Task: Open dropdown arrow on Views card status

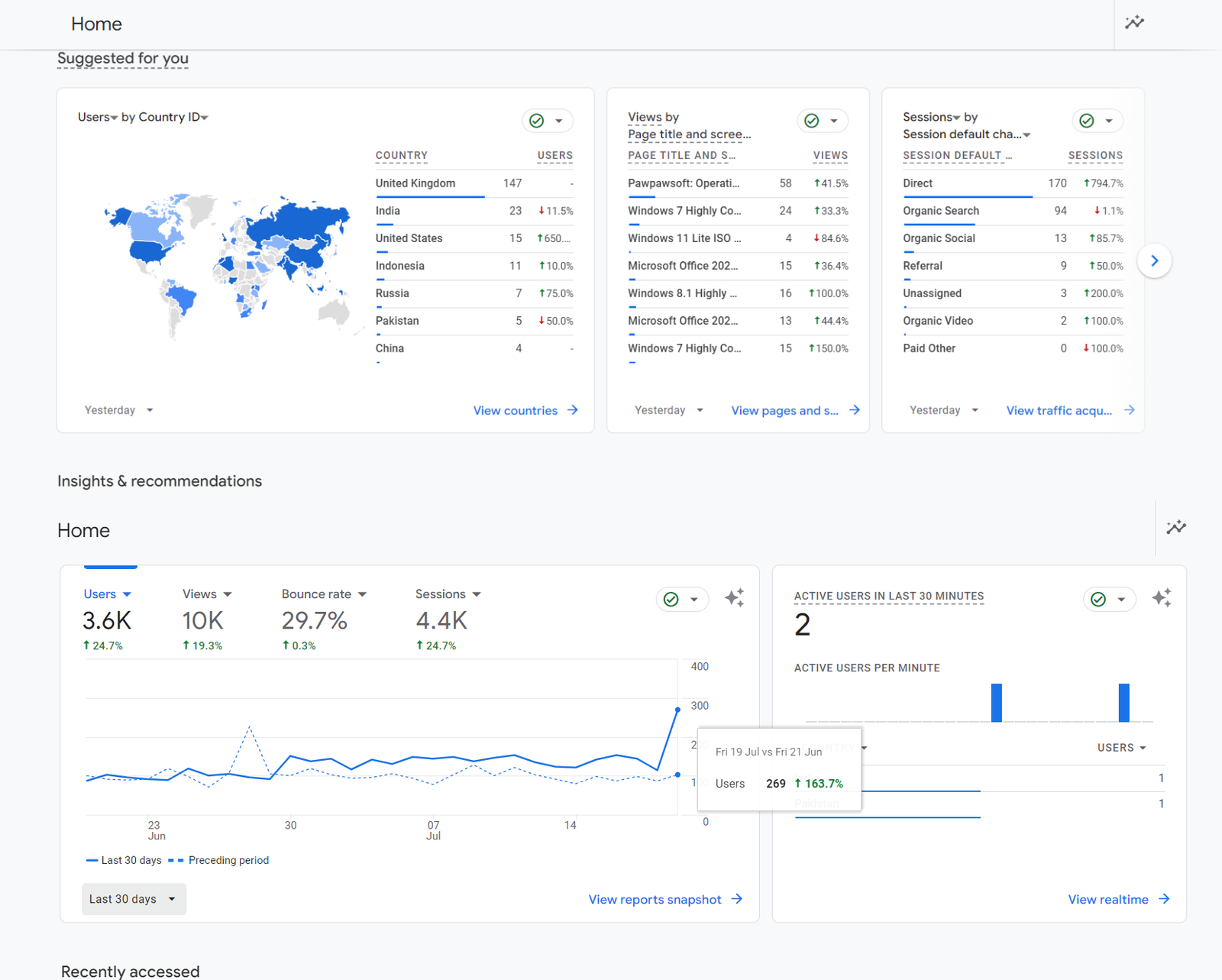Action: point(834,121)
